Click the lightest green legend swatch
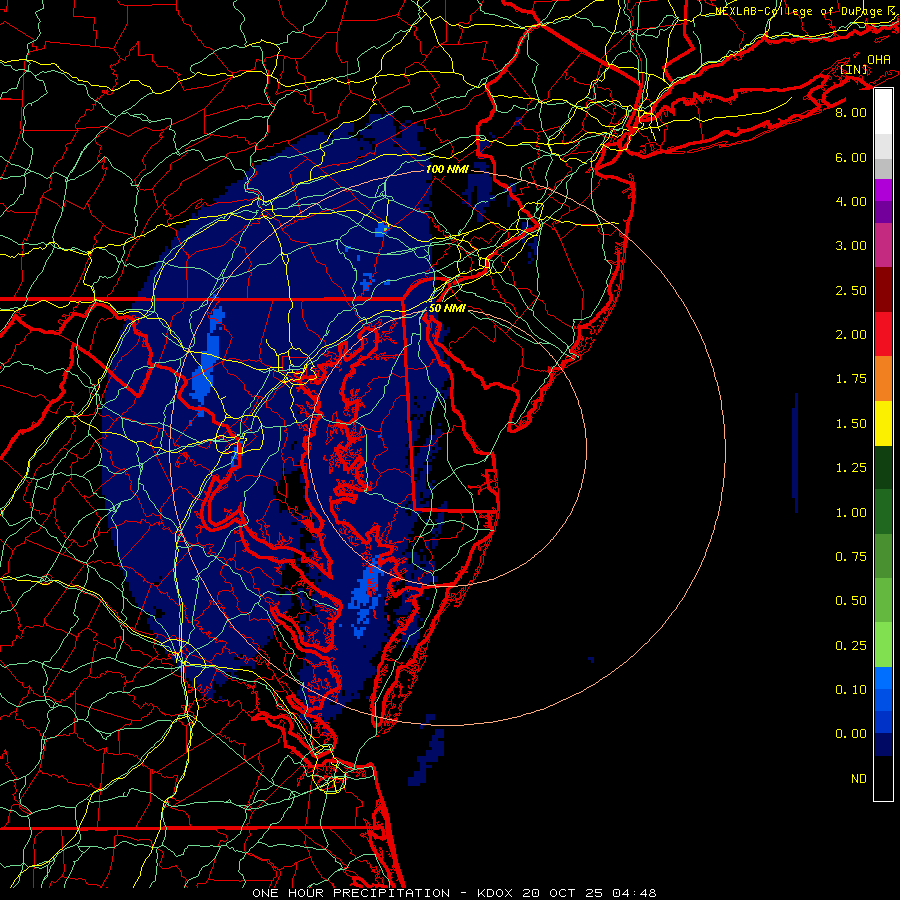This screenshot has width=900, height=900. coord(883,645)
